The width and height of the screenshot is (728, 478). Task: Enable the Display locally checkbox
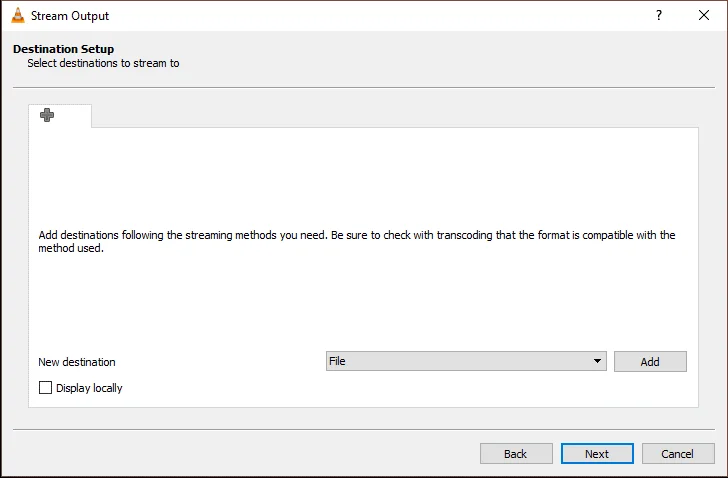pyautogui.click(x=45, y=388)
